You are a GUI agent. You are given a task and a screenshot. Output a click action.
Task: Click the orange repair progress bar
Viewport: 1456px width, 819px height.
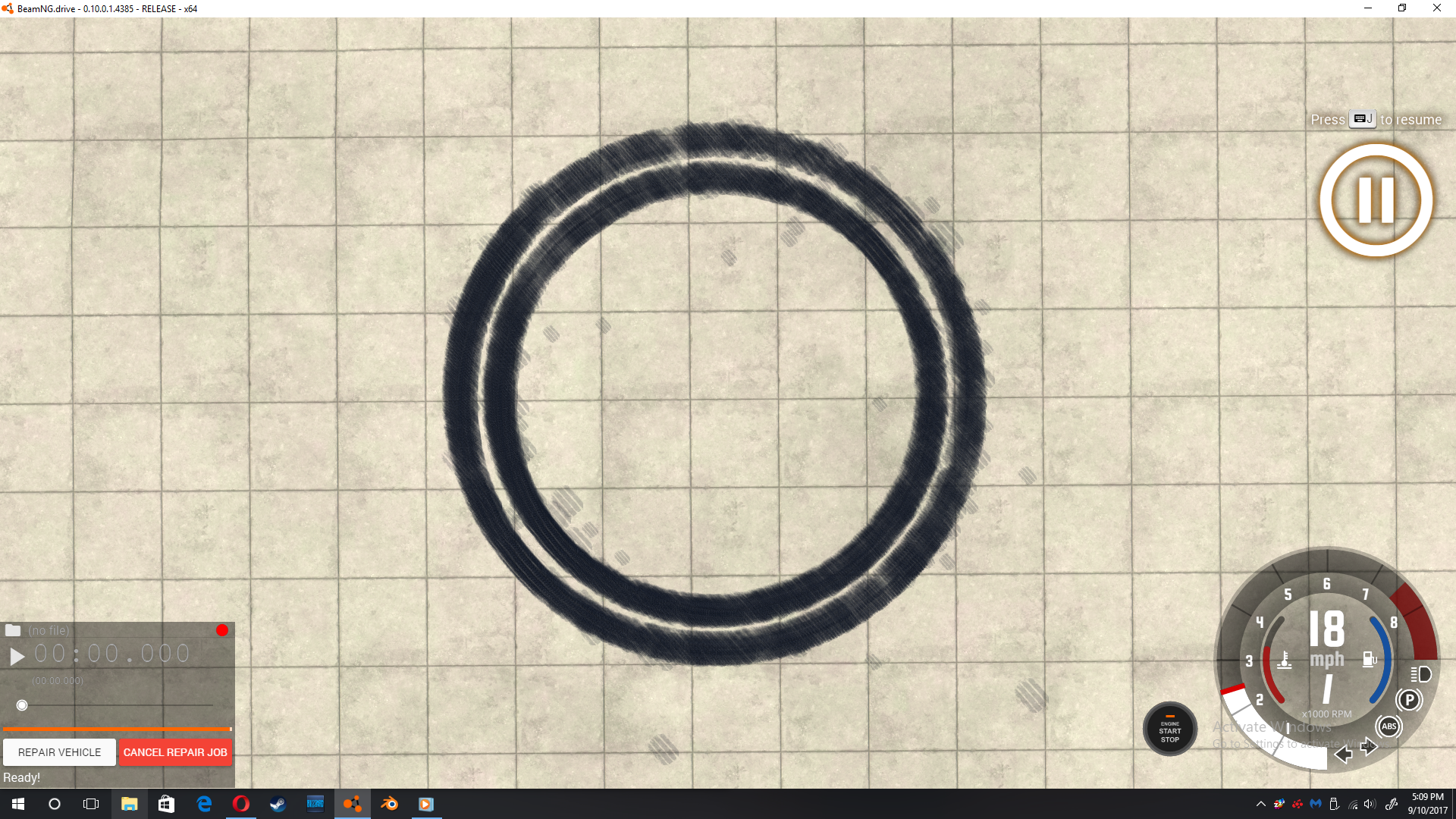coord(117,729)
